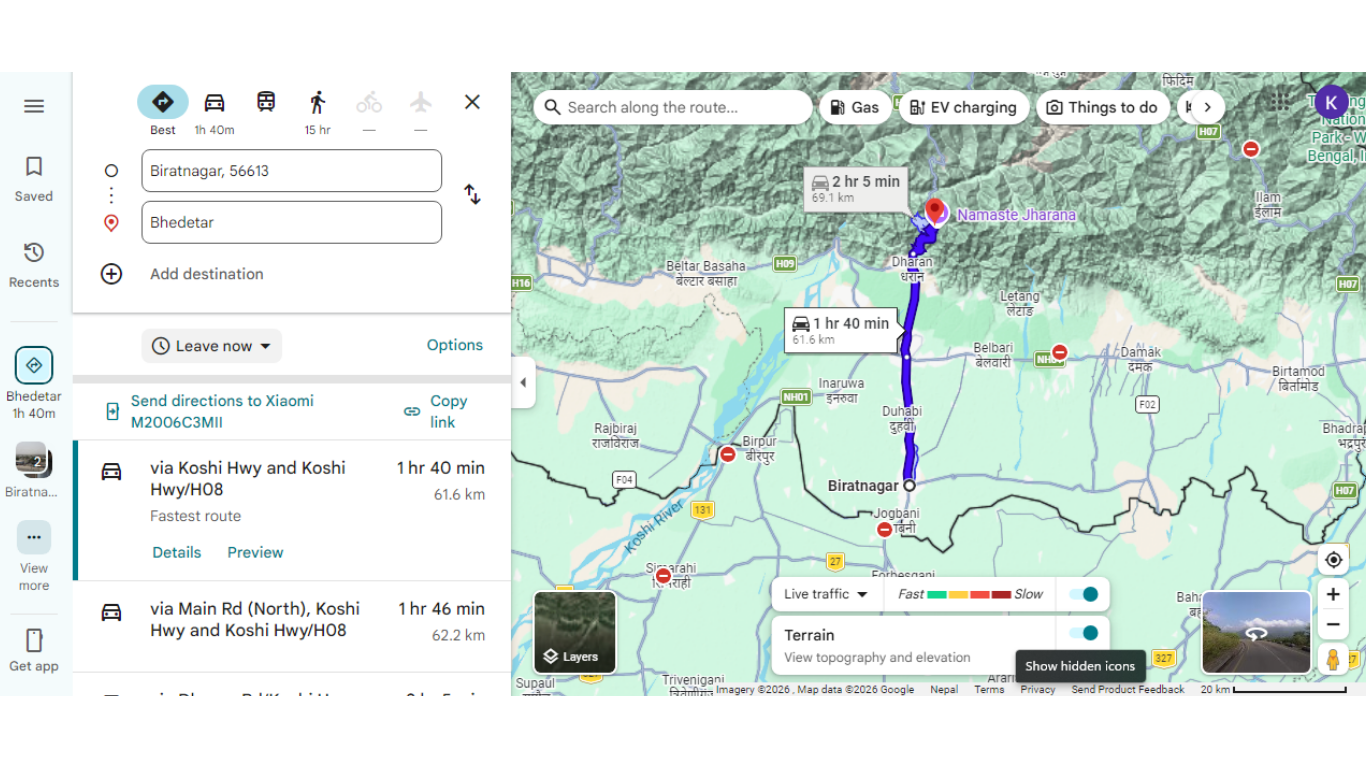Click the Namaste Jharana map label

(x=1016, y=215)
